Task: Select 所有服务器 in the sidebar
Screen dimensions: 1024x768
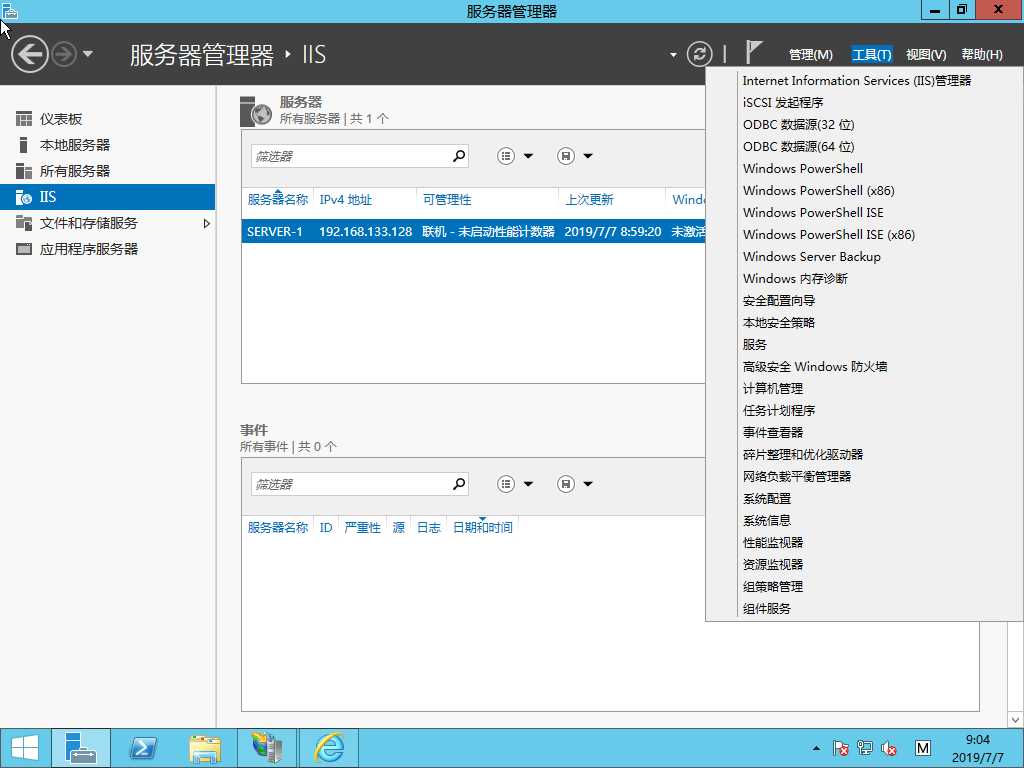Action: (74, 171)
